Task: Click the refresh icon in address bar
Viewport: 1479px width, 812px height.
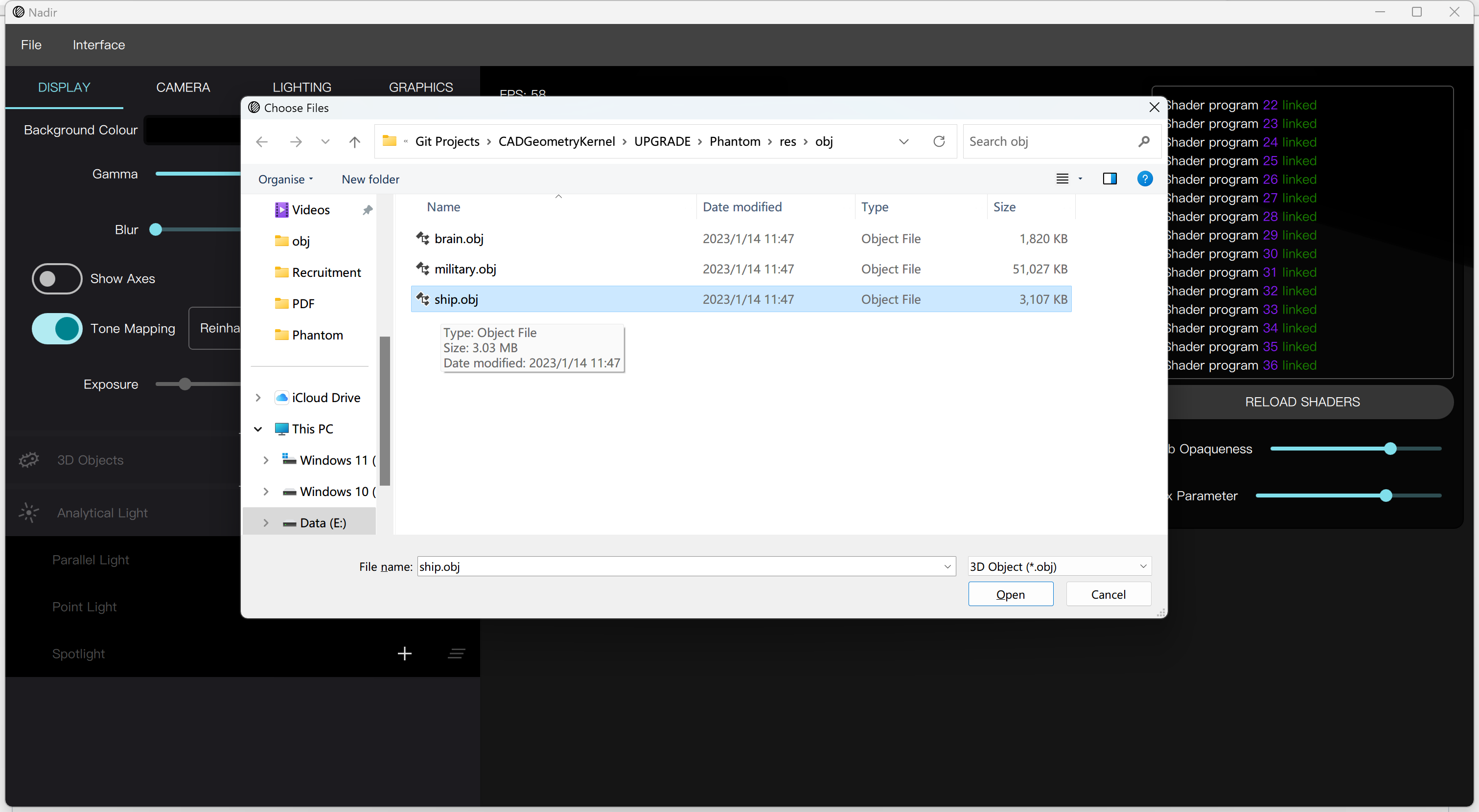Action: coord(939,141)
